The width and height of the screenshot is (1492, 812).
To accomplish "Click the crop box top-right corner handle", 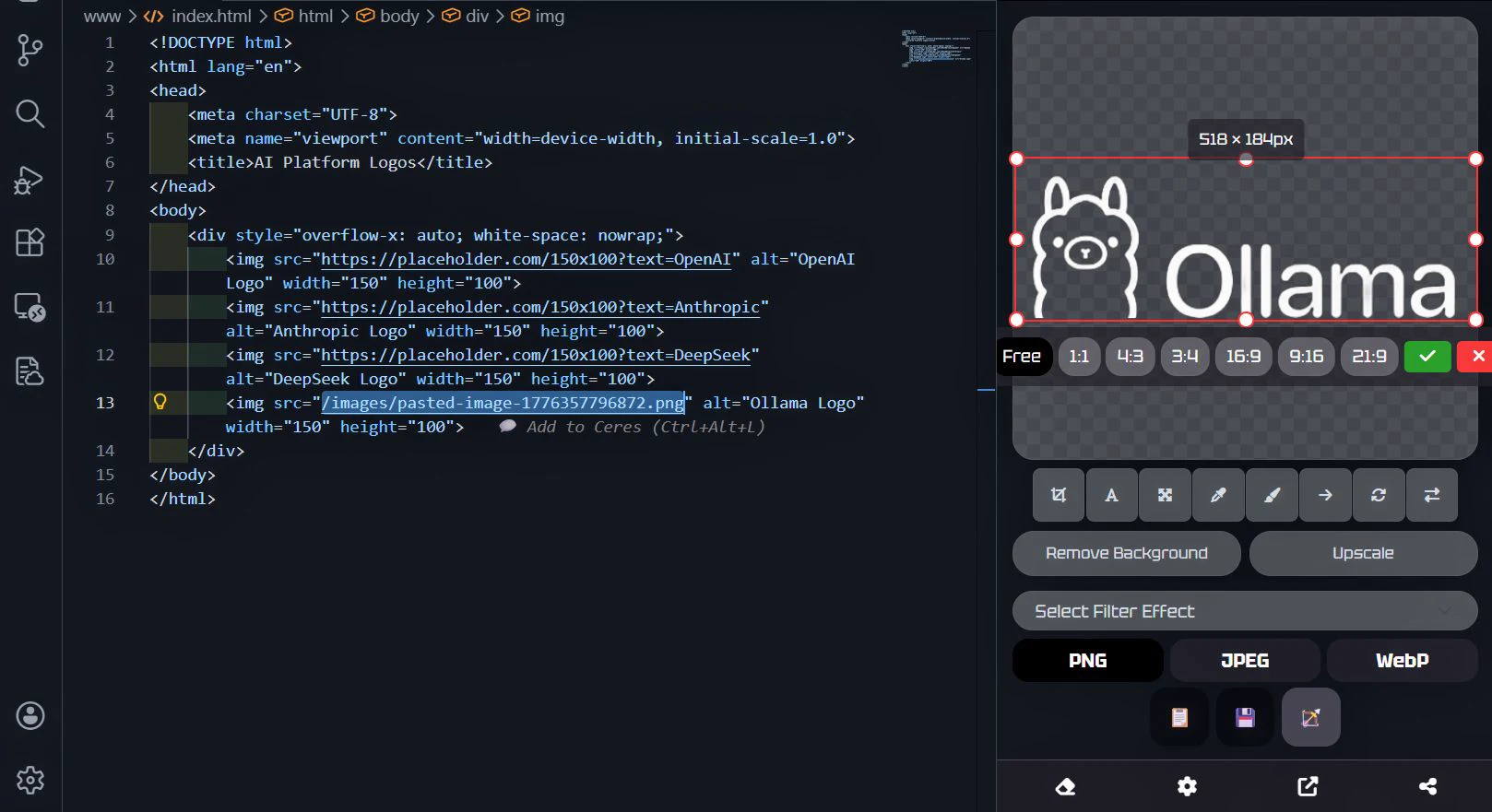I will click(x=1475, y=159).
